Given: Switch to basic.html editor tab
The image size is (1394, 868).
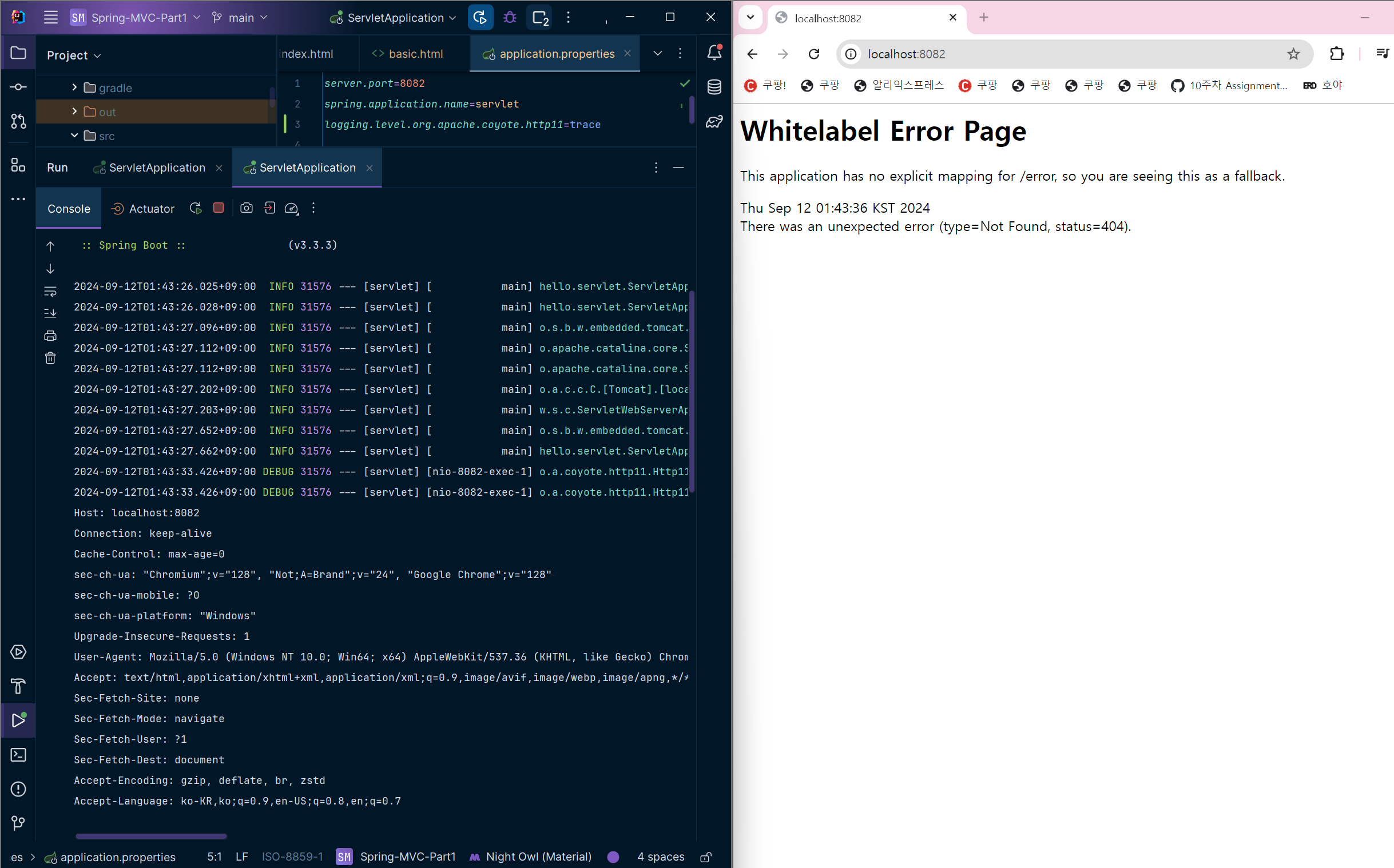Looking at the screenshot, I should (x=408, y=53).
